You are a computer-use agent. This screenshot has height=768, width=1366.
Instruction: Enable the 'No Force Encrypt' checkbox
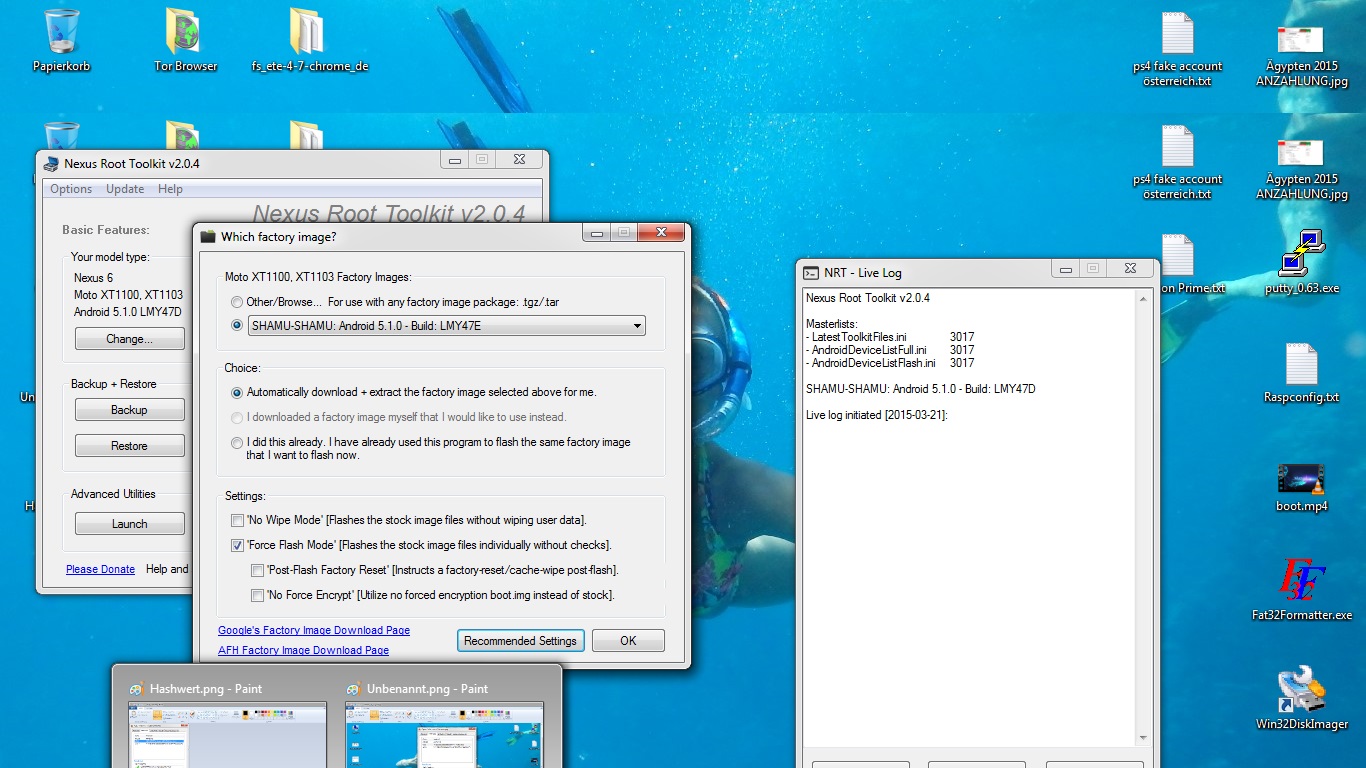pos(258,595)
